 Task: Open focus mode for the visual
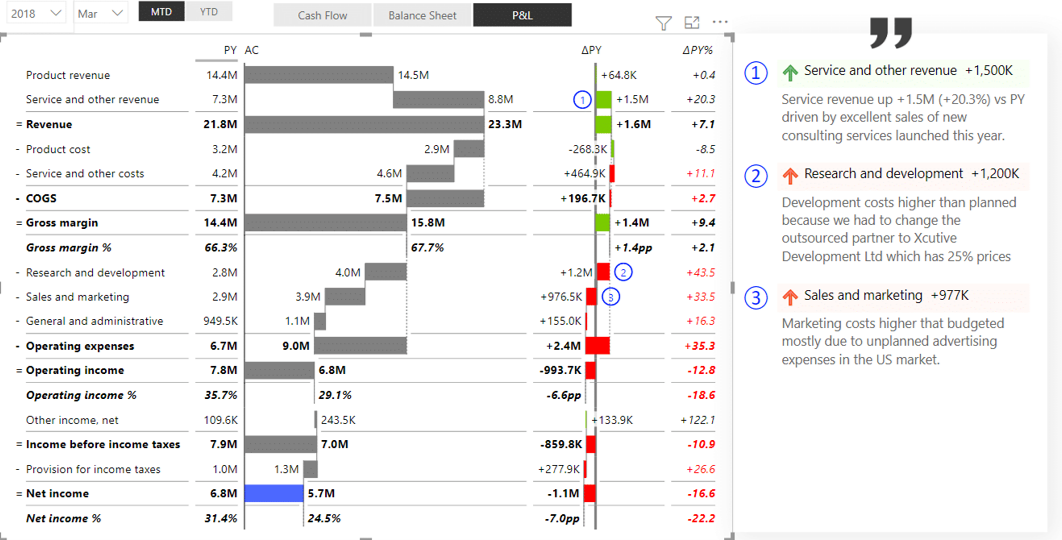pyautogui.click(x=692, y=23)
